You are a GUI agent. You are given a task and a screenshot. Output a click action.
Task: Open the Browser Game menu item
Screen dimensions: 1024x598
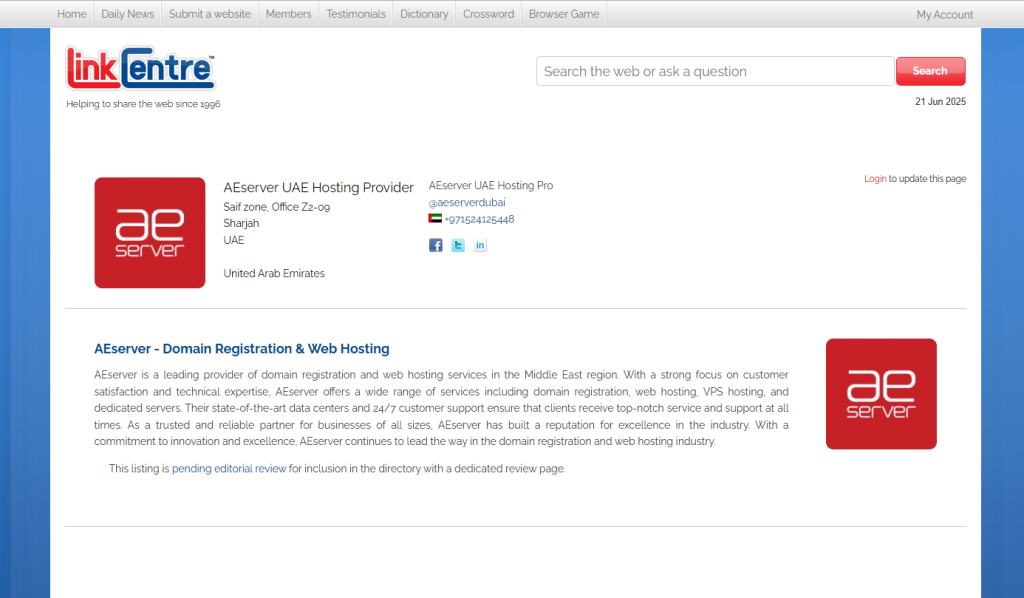pyautogui.click(x=564, y=14)
